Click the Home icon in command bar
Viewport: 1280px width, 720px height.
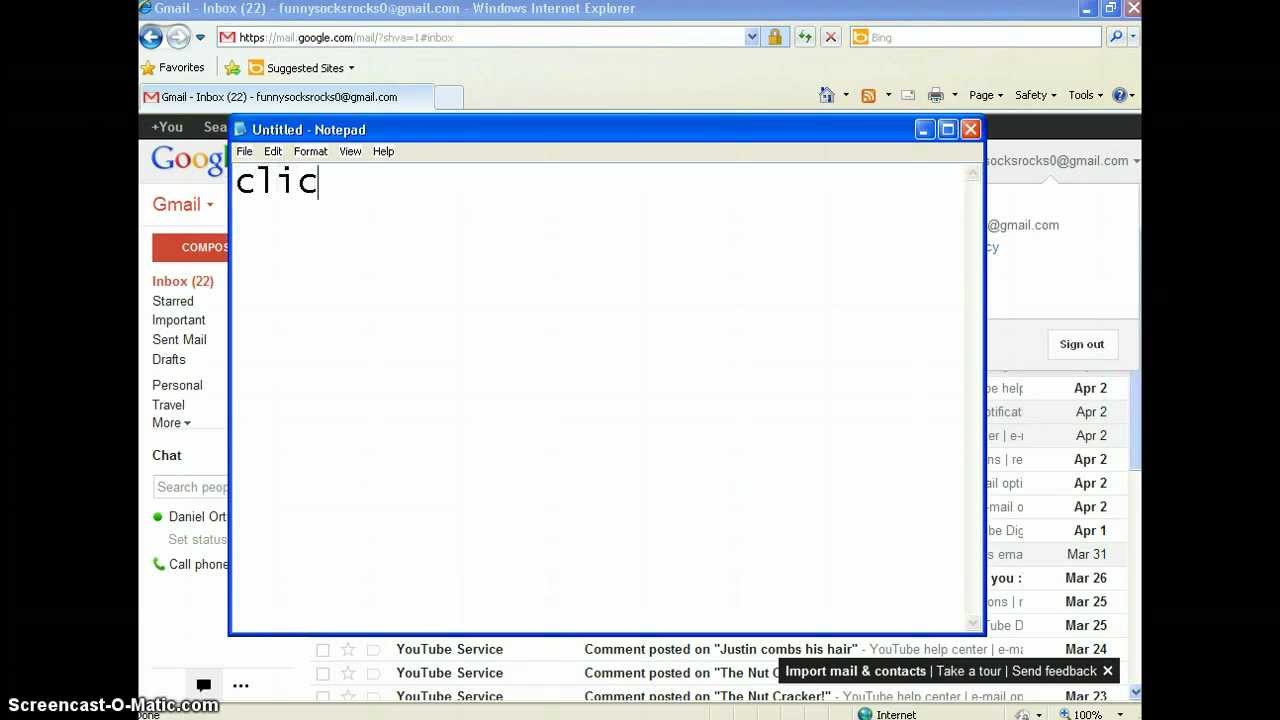(x=827, y=95)
